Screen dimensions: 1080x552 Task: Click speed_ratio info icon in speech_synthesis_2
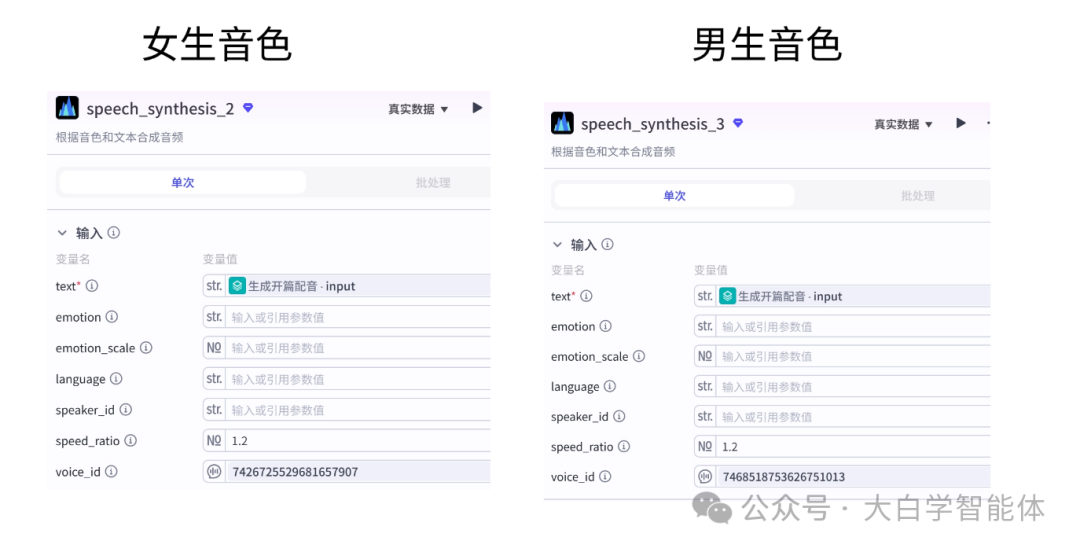pos(130,440)
